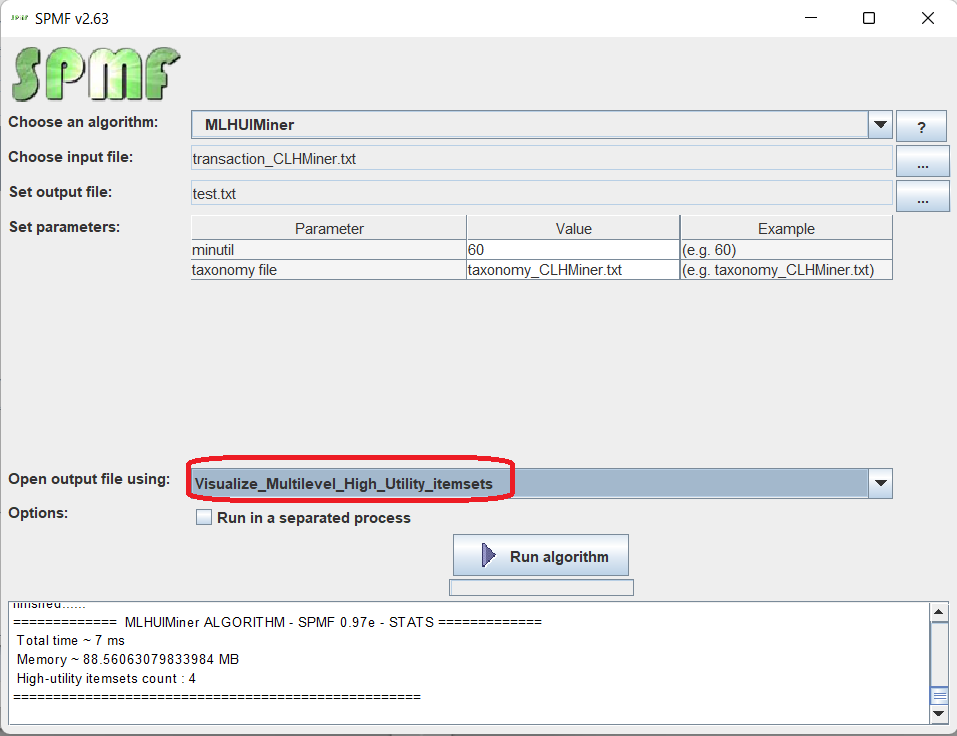957x736 pixels.
Task: Click the Value column header
Action: [573, 229]
